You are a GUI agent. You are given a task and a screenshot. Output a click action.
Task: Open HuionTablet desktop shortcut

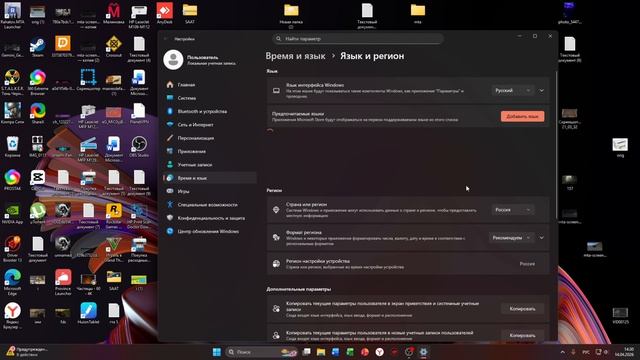[x=88, y=313]
